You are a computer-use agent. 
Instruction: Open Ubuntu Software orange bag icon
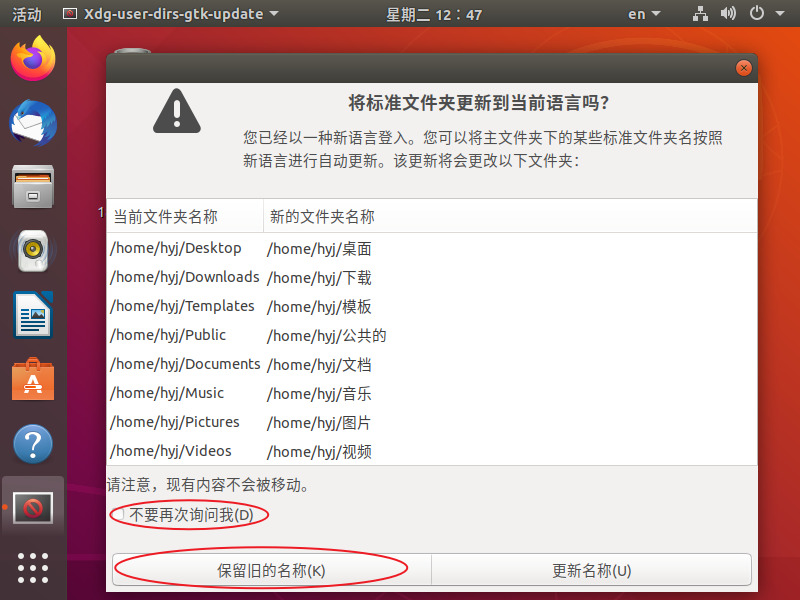33,379
